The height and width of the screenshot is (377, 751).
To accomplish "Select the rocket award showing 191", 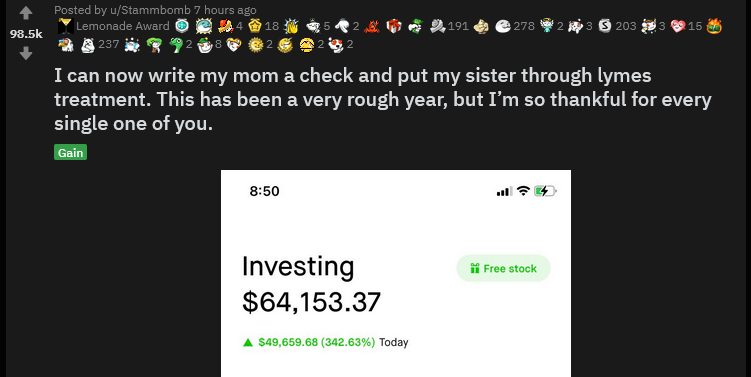I will click(437, 26).
